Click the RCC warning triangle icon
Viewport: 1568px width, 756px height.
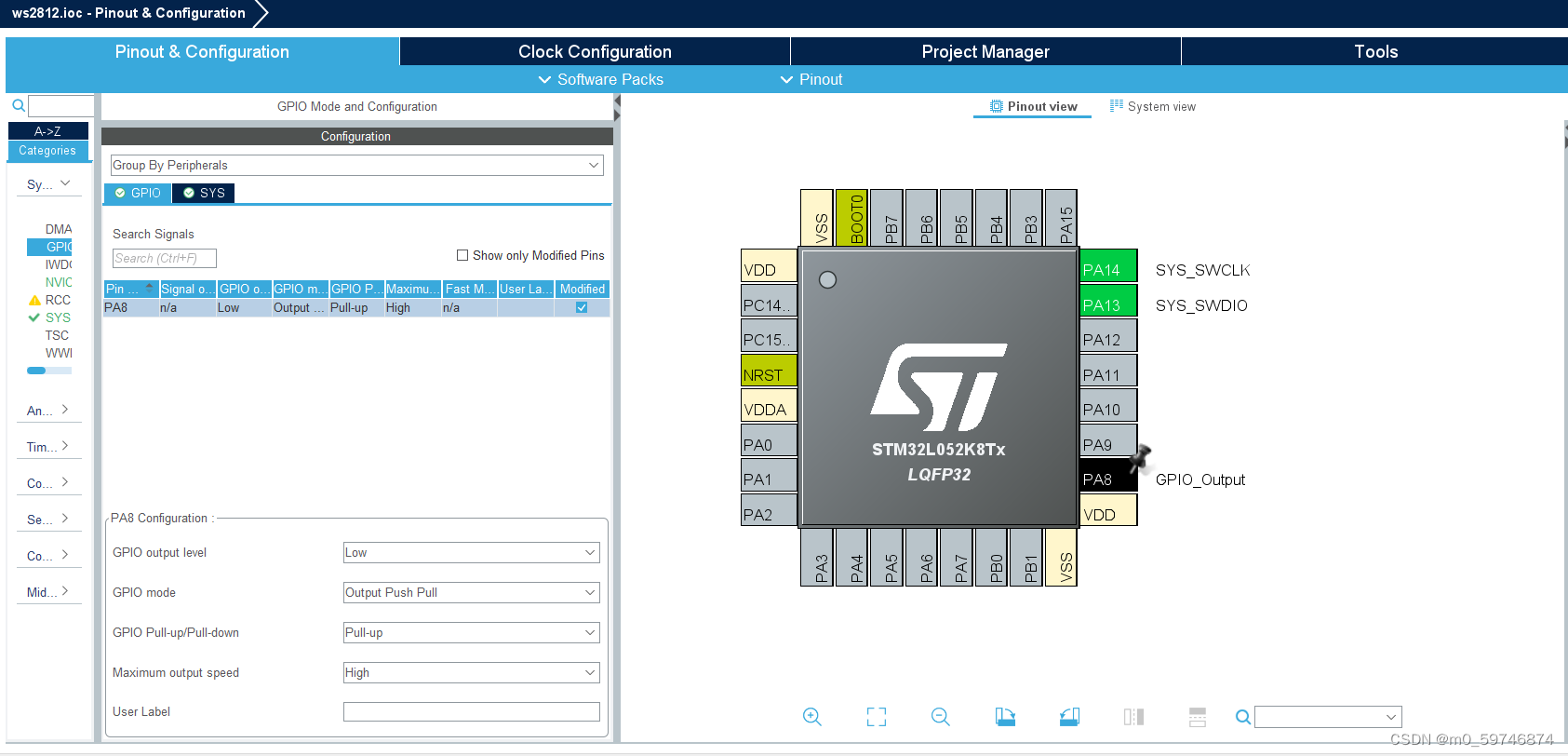pos(34,301)
